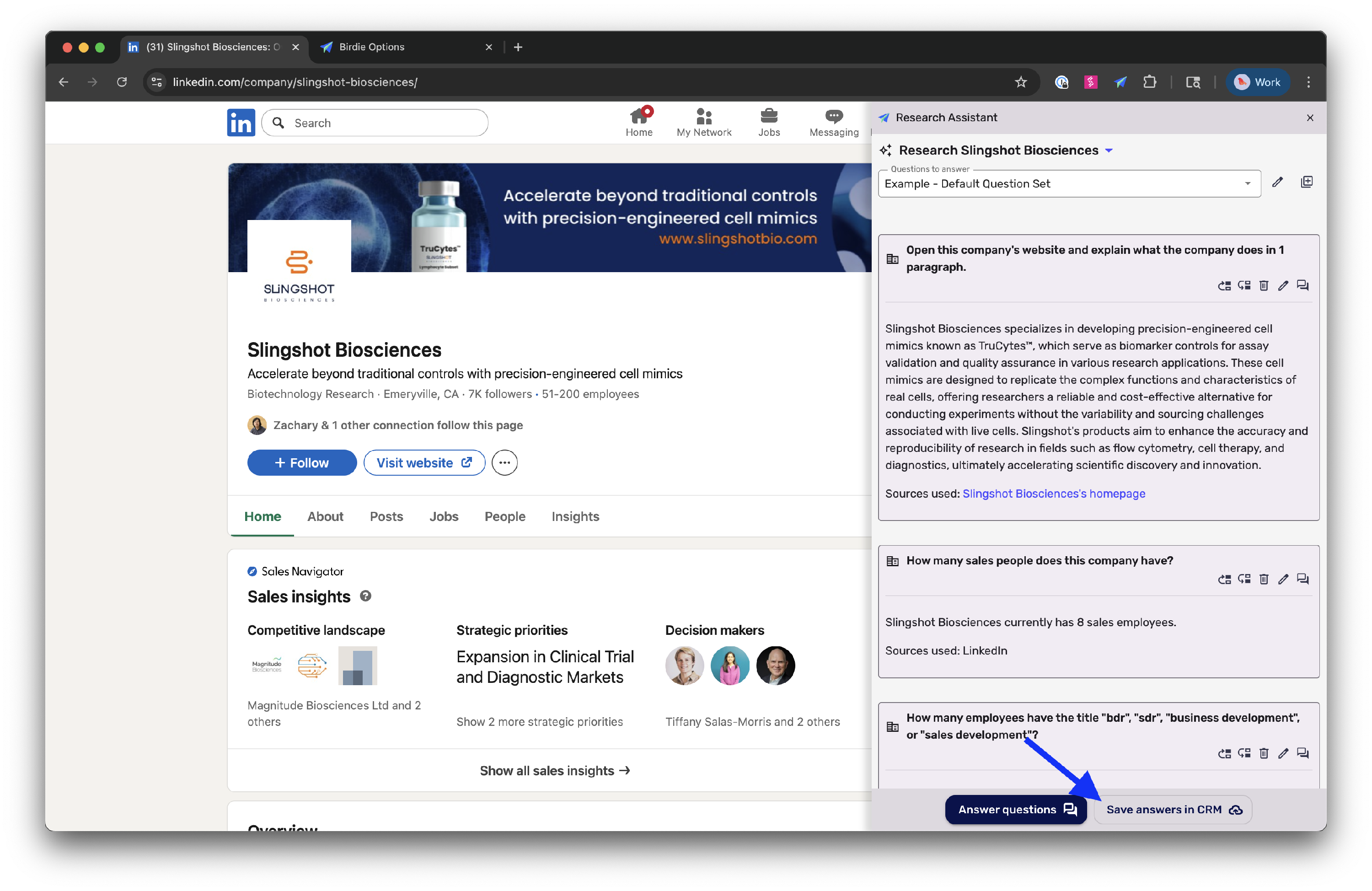
Task: Open more options ellipsis next to Visit website
Action: point(504,463)
